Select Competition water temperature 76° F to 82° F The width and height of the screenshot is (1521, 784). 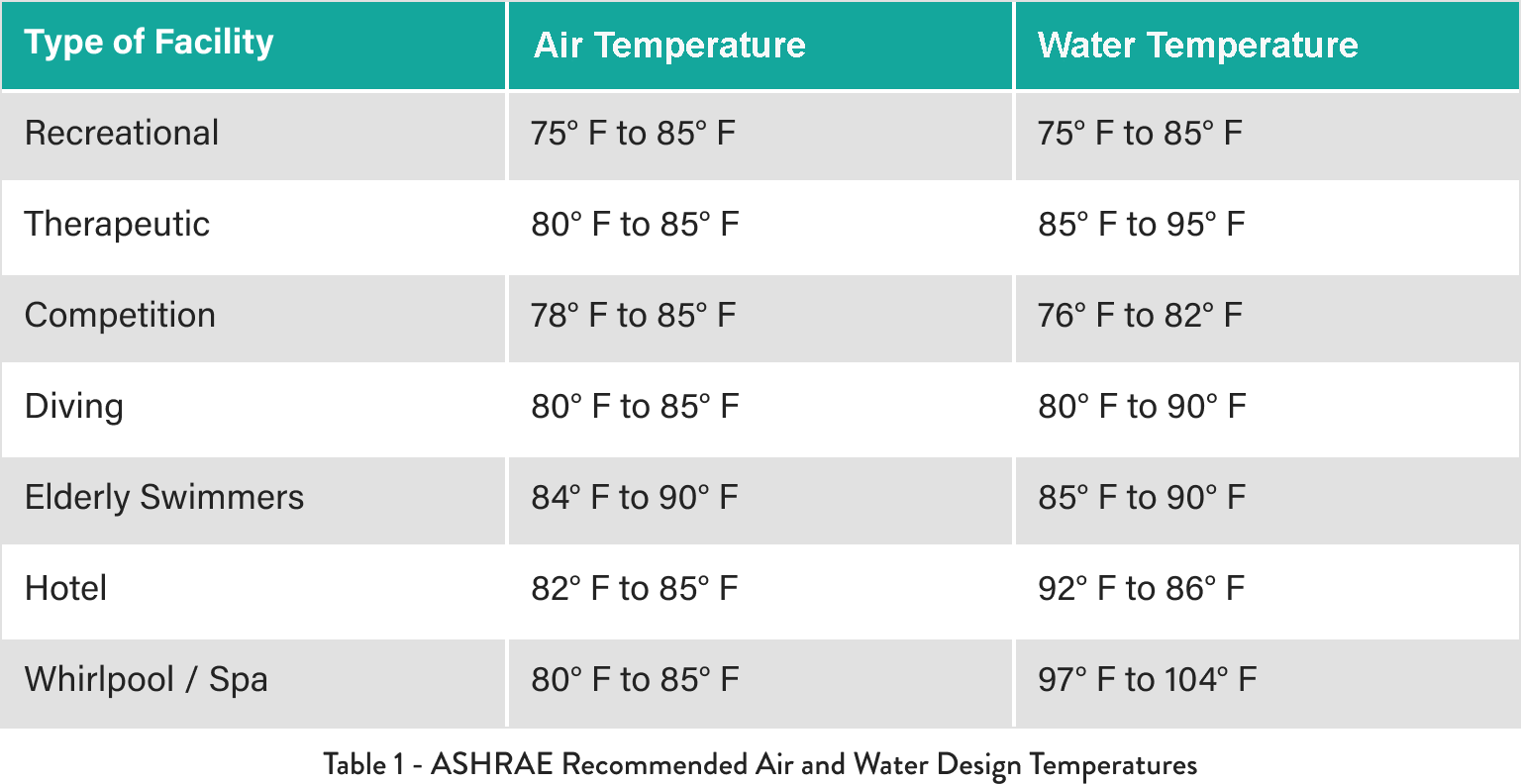[1140, 316]
